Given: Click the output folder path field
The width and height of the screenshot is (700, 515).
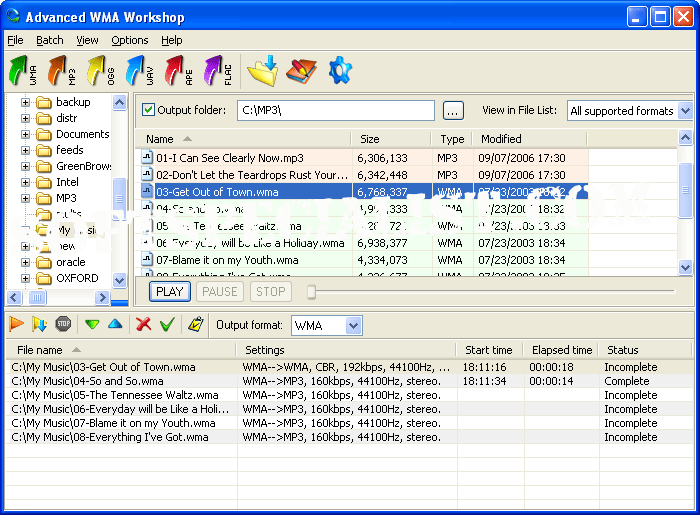Looking at the screenshot, I should click(335, 111).
